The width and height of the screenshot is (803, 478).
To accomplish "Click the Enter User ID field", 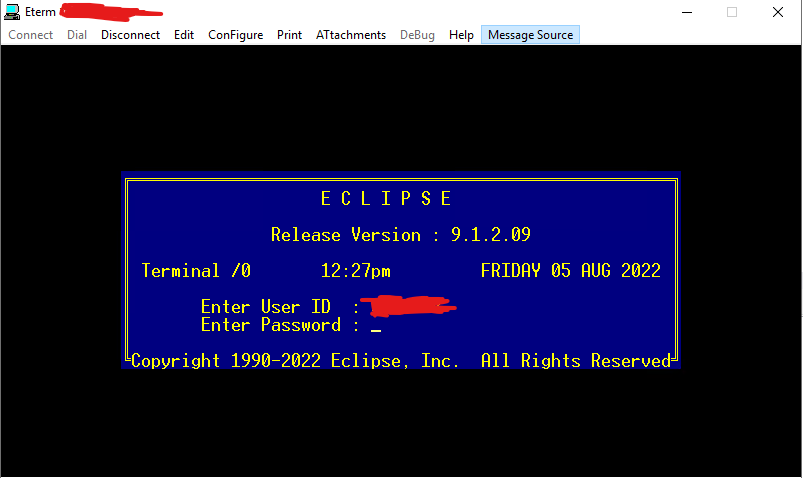I will 408,306.
